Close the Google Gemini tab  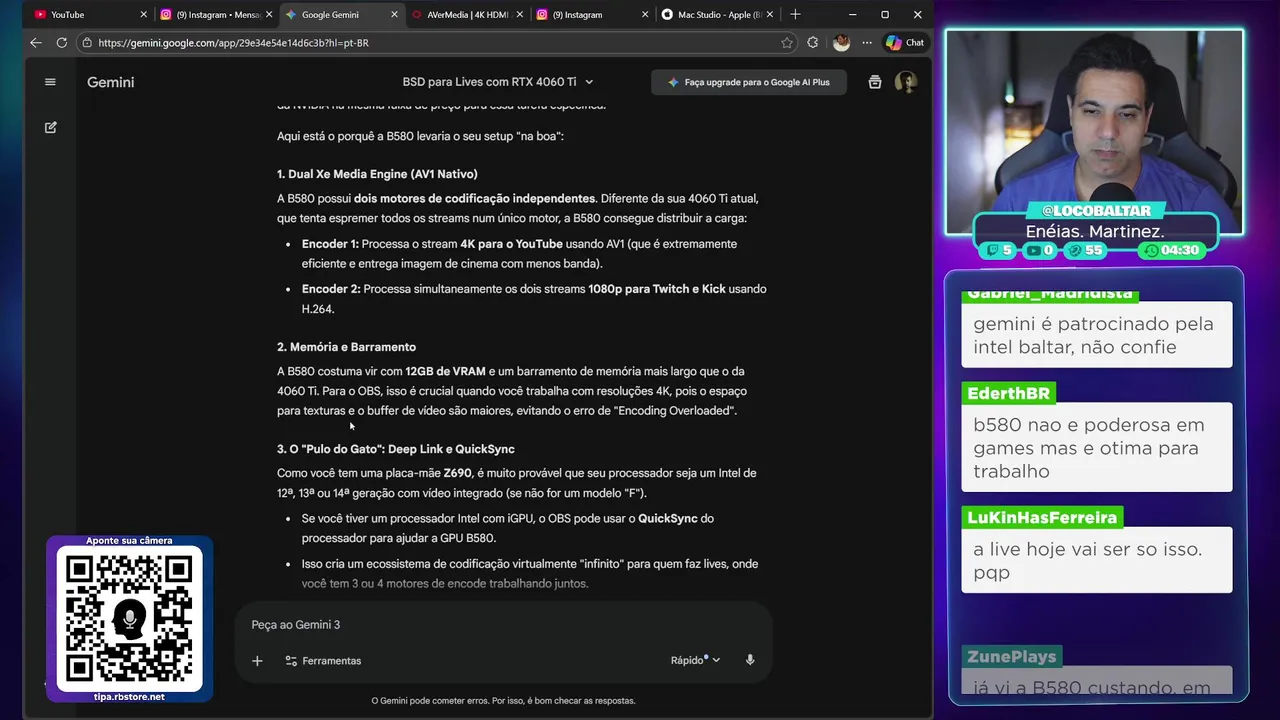pyautogui.click(x=392, y=15)
